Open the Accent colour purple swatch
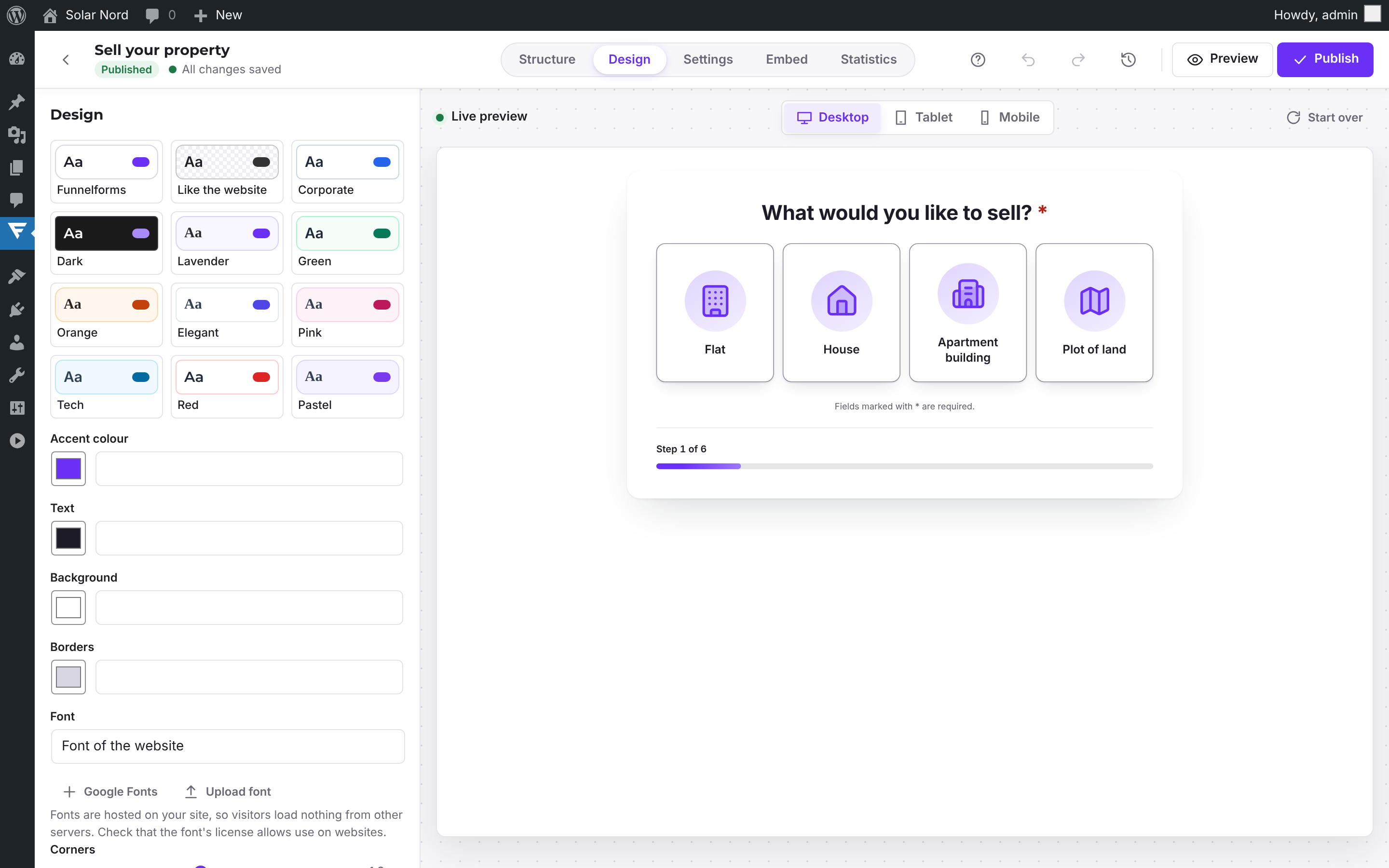This screenshot has height=868, width=1389. point(68,468)
